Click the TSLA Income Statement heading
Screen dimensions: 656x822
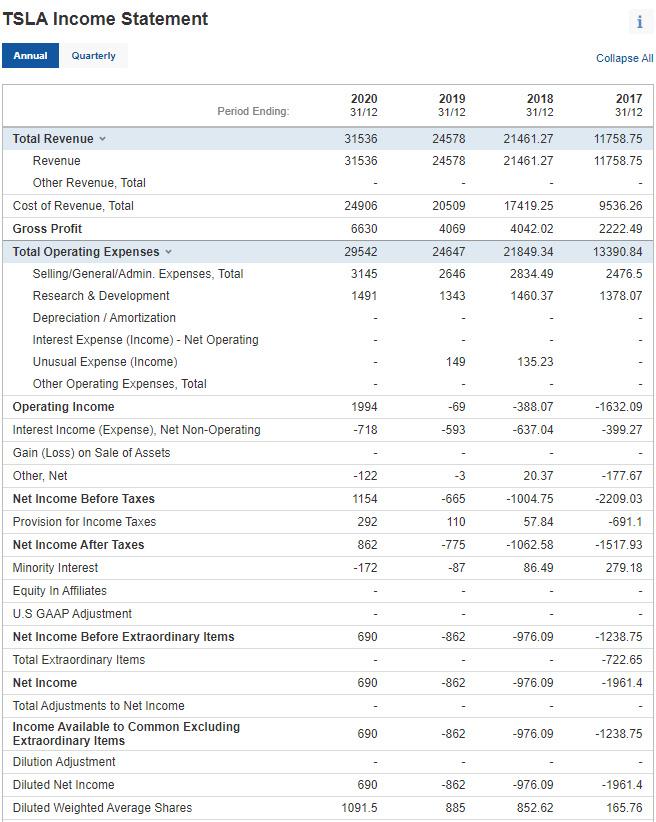point(105,19)
